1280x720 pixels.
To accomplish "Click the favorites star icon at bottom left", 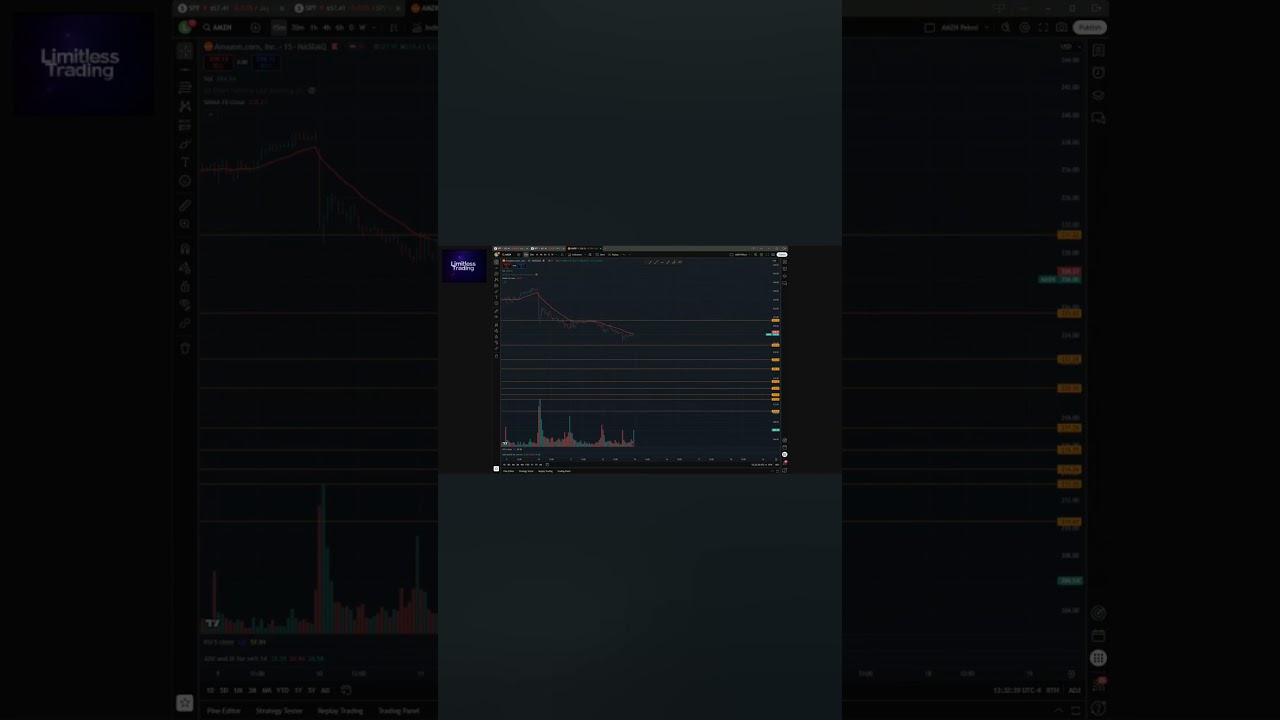I will click(184, 703).
